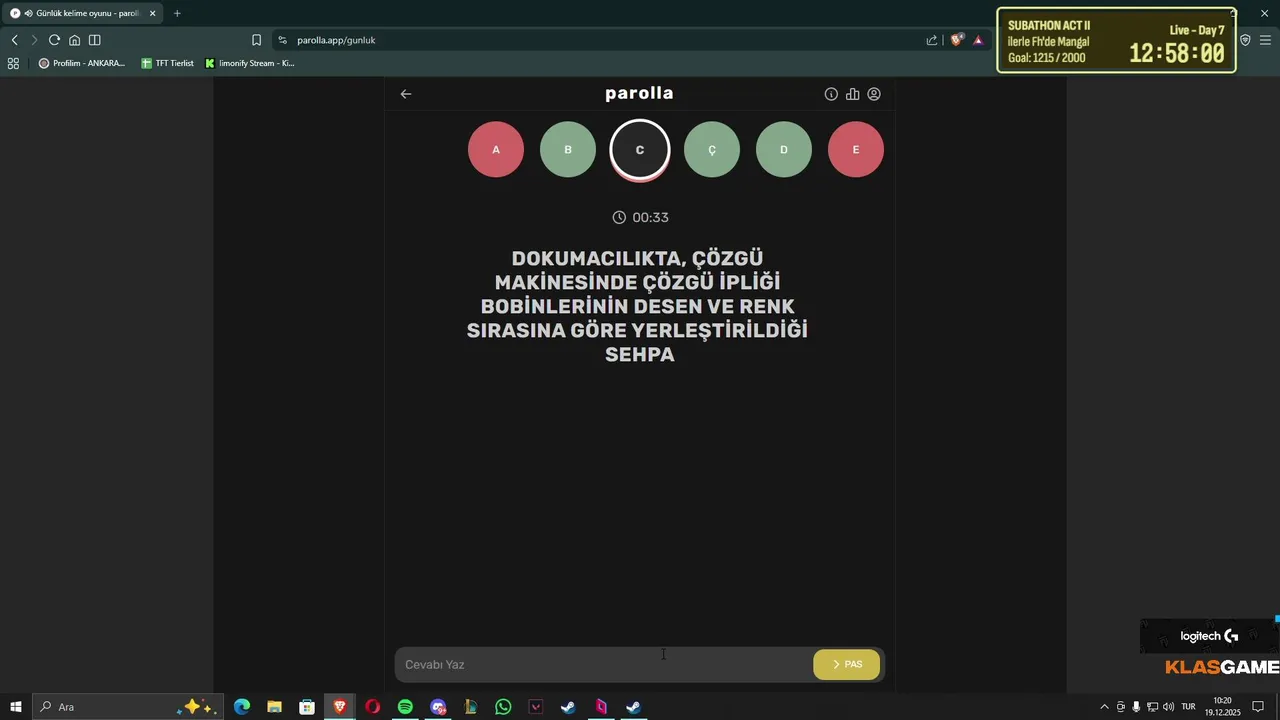Open the 'Profilim - ANKARA...' bookmark
This screenshot has width=1280, height=720.
pyautogui.click(x=82, y=63)
